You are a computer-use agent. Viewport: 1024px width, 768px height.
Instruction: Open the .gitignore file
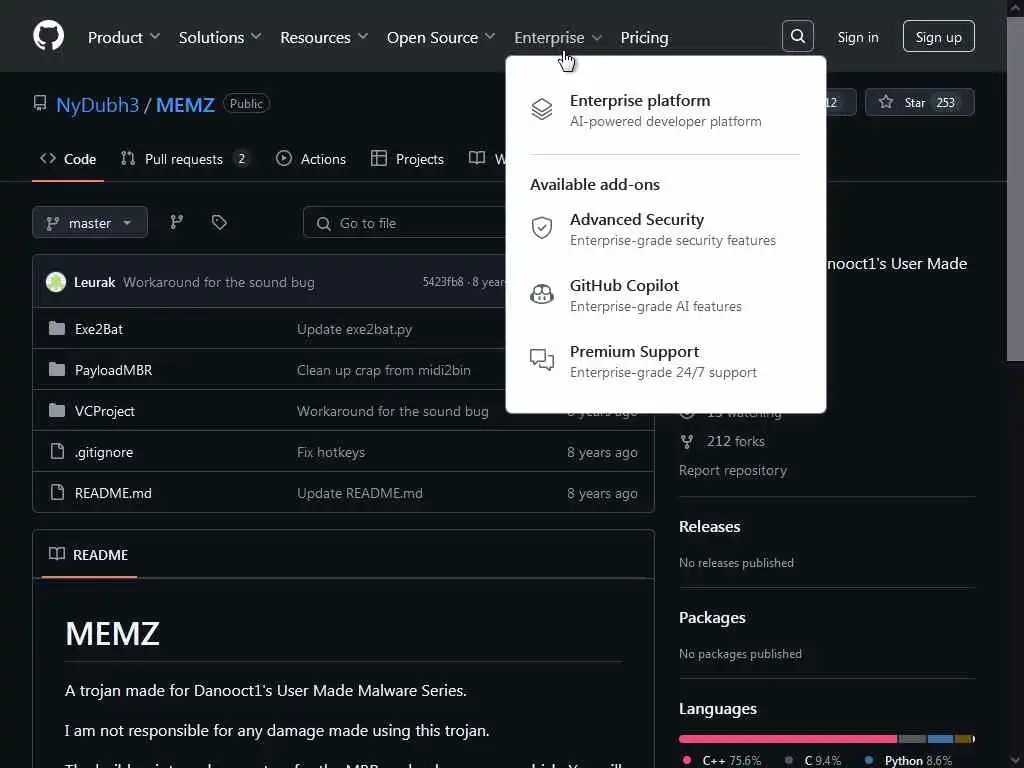pyautogui.click(x=104, y=453)
